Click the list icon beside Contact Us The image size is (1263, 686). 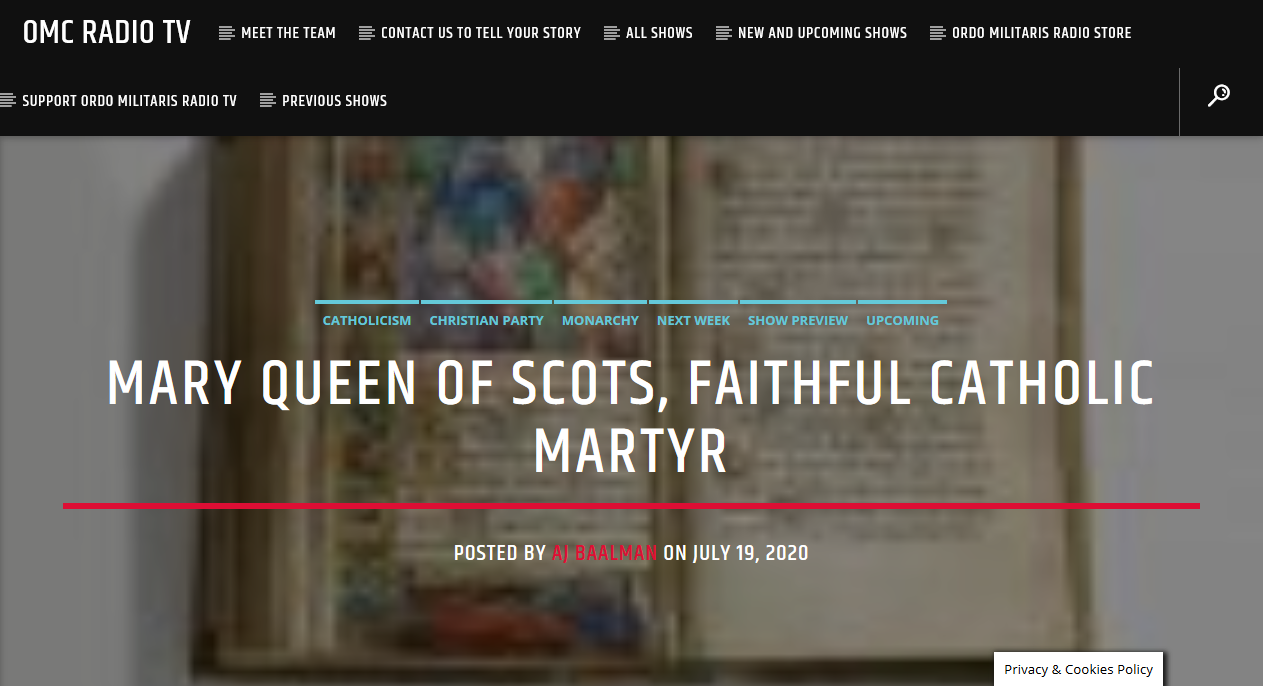[x=367, y=33]
